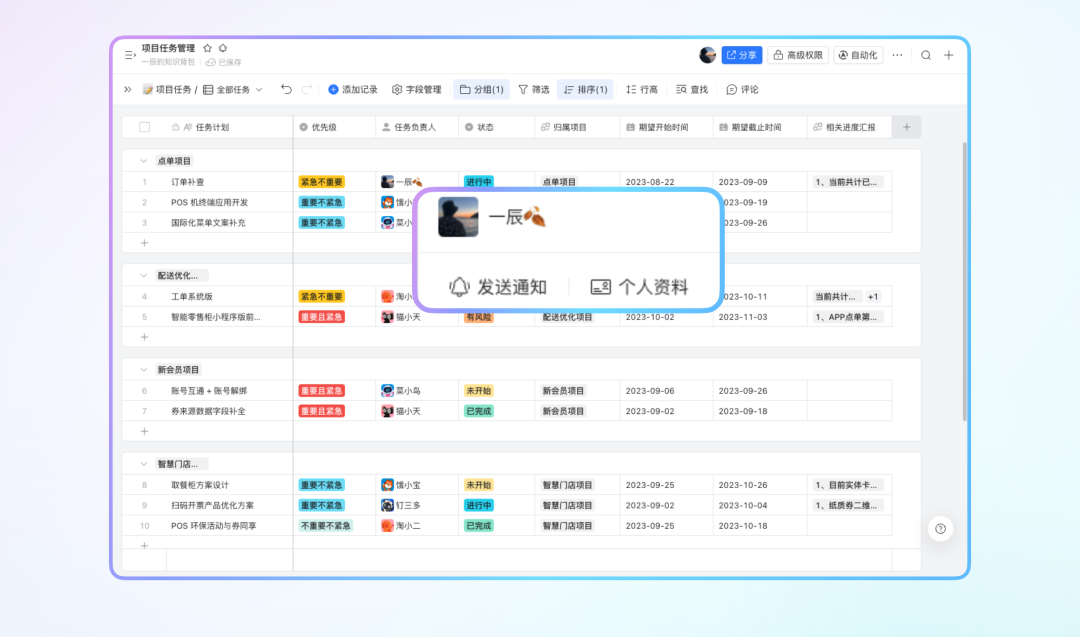Collapse the 新会员项目 group
This screenshot has width=1080, height=637.
[141, 369]
